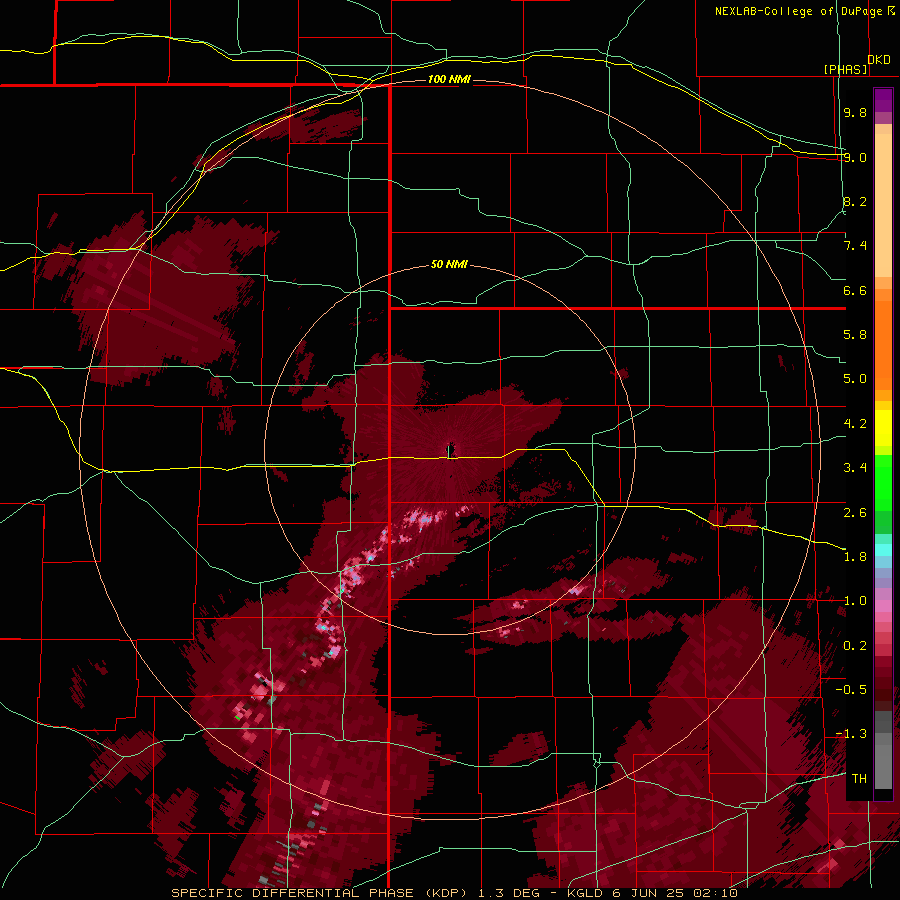This screenshot has width=900, height=900.
Task: Click the 5.0 scale value
Action: [855, 379]
